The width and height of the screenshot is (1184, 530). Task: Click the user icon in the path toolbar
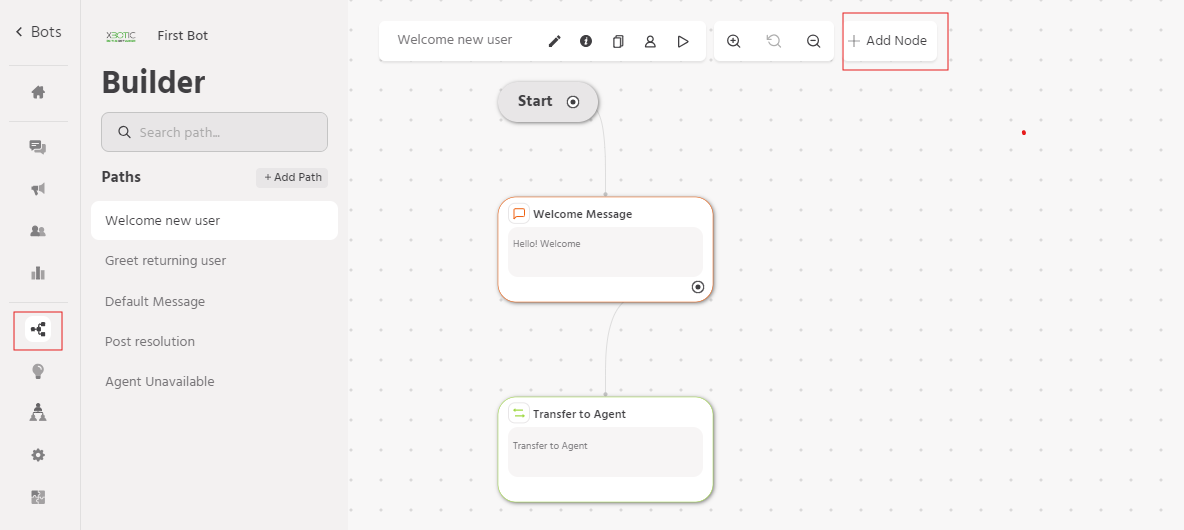click(x=650, y=41)
